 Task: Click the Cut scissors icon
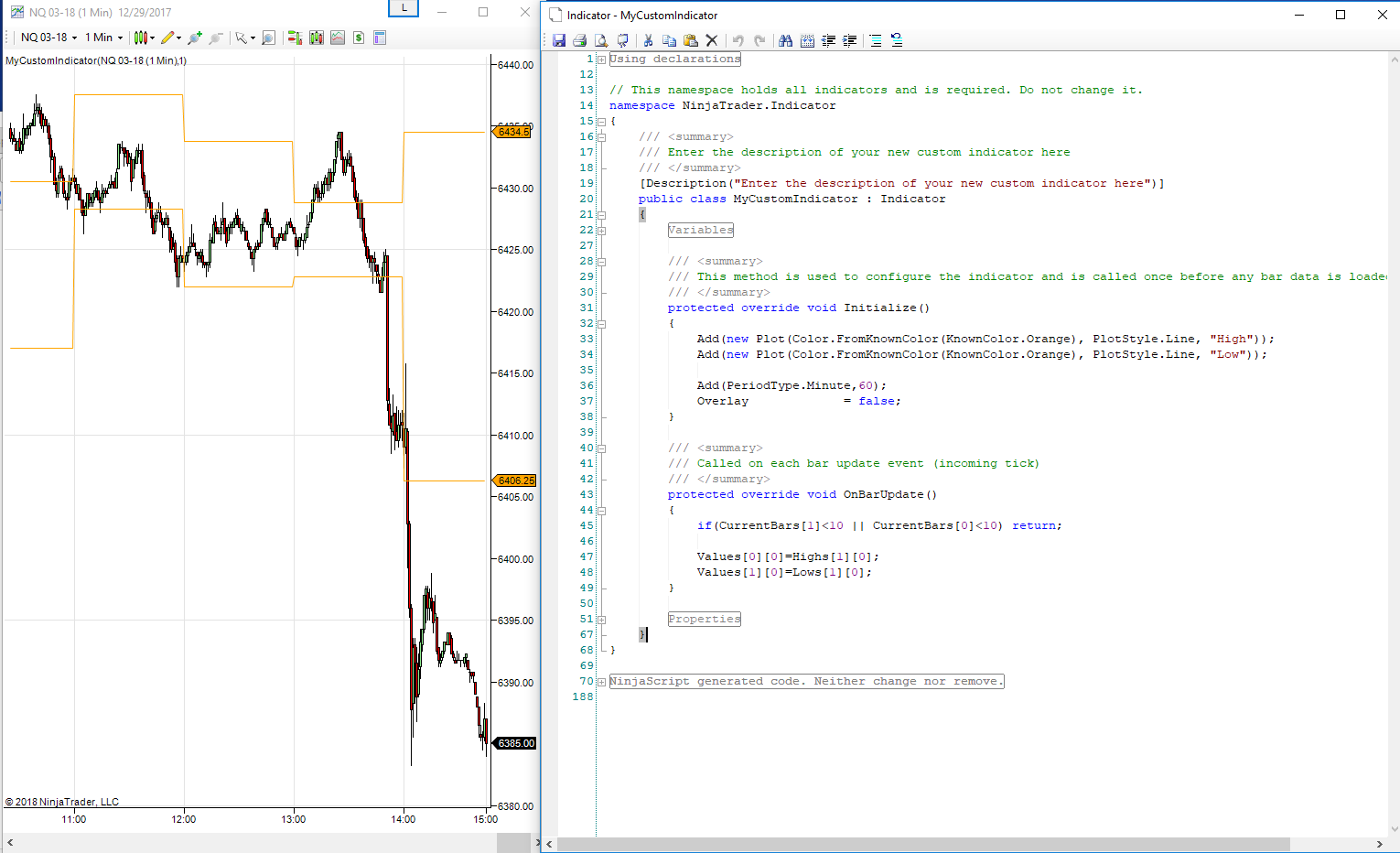click(648, 40)
